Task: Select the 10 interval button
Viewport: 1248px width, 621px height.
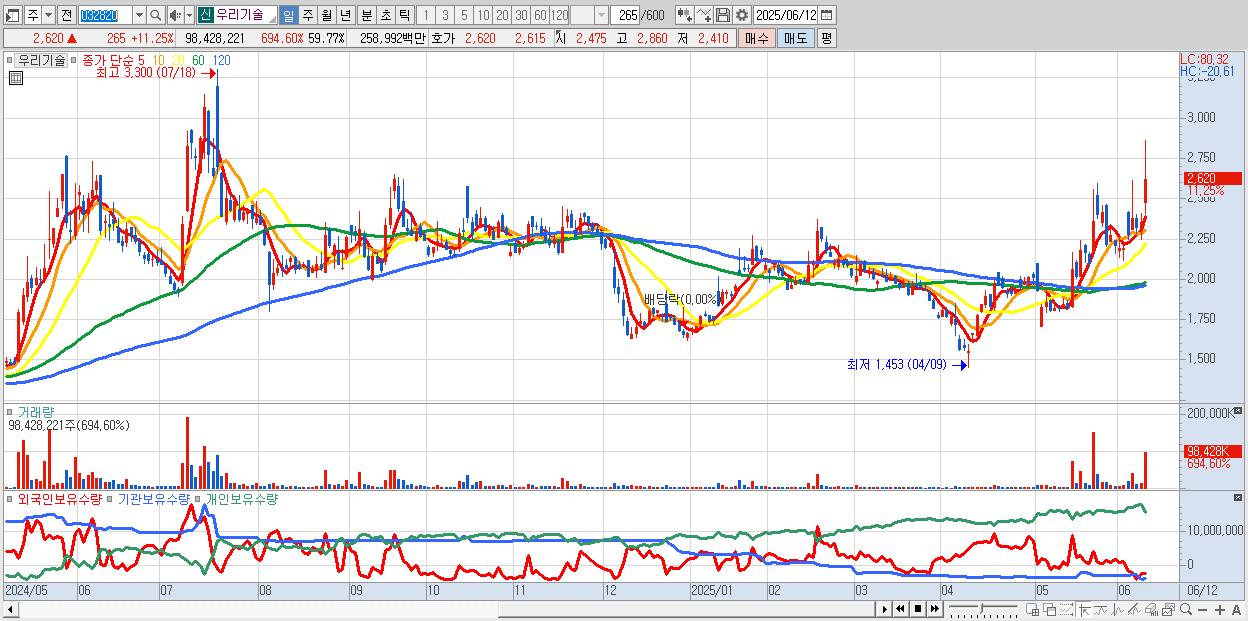Action: (483, 15)
